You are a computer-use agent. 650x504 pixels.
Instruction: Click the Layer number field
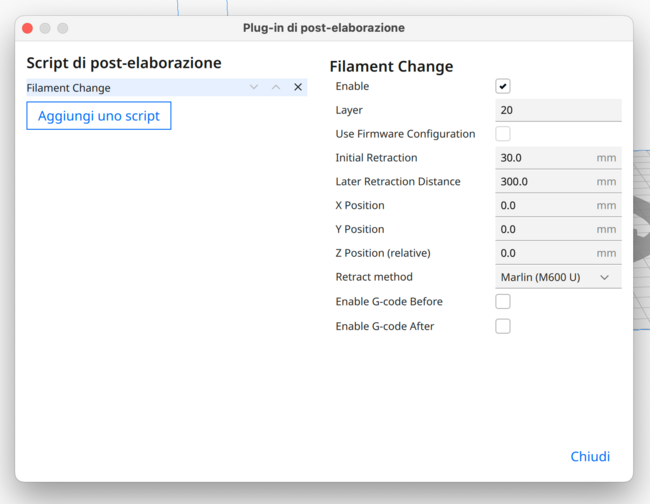click(x=557, y=110)
